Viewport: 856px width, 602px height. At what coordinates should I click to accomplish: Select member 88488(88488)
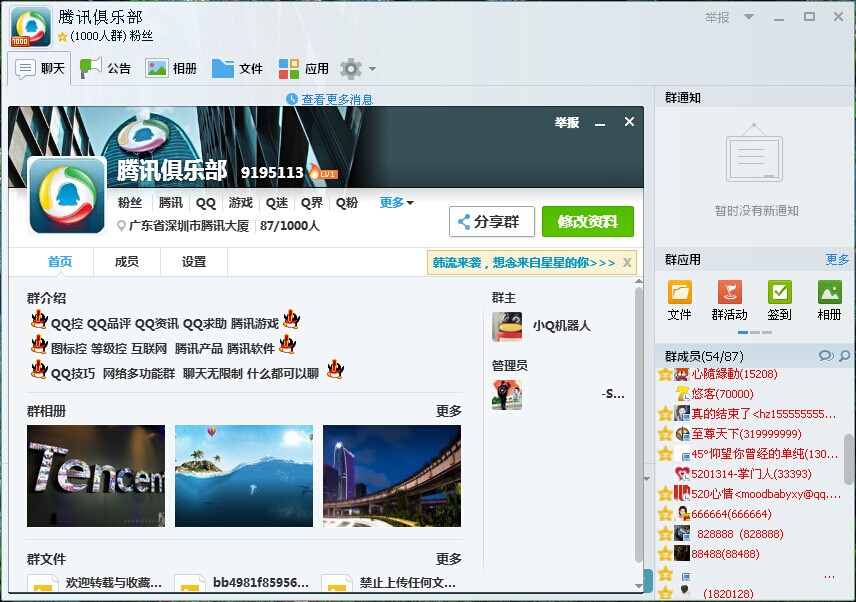click(749, 554)
